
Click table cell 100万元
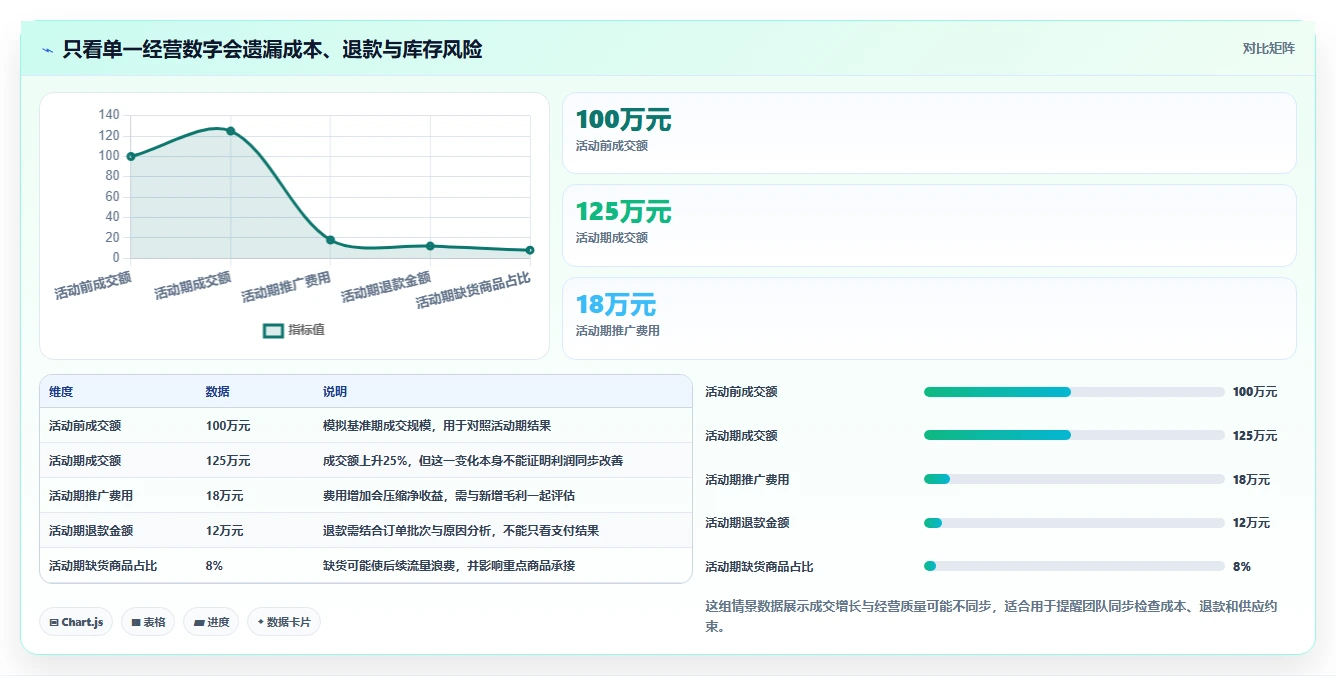click(x=228, y=425)
